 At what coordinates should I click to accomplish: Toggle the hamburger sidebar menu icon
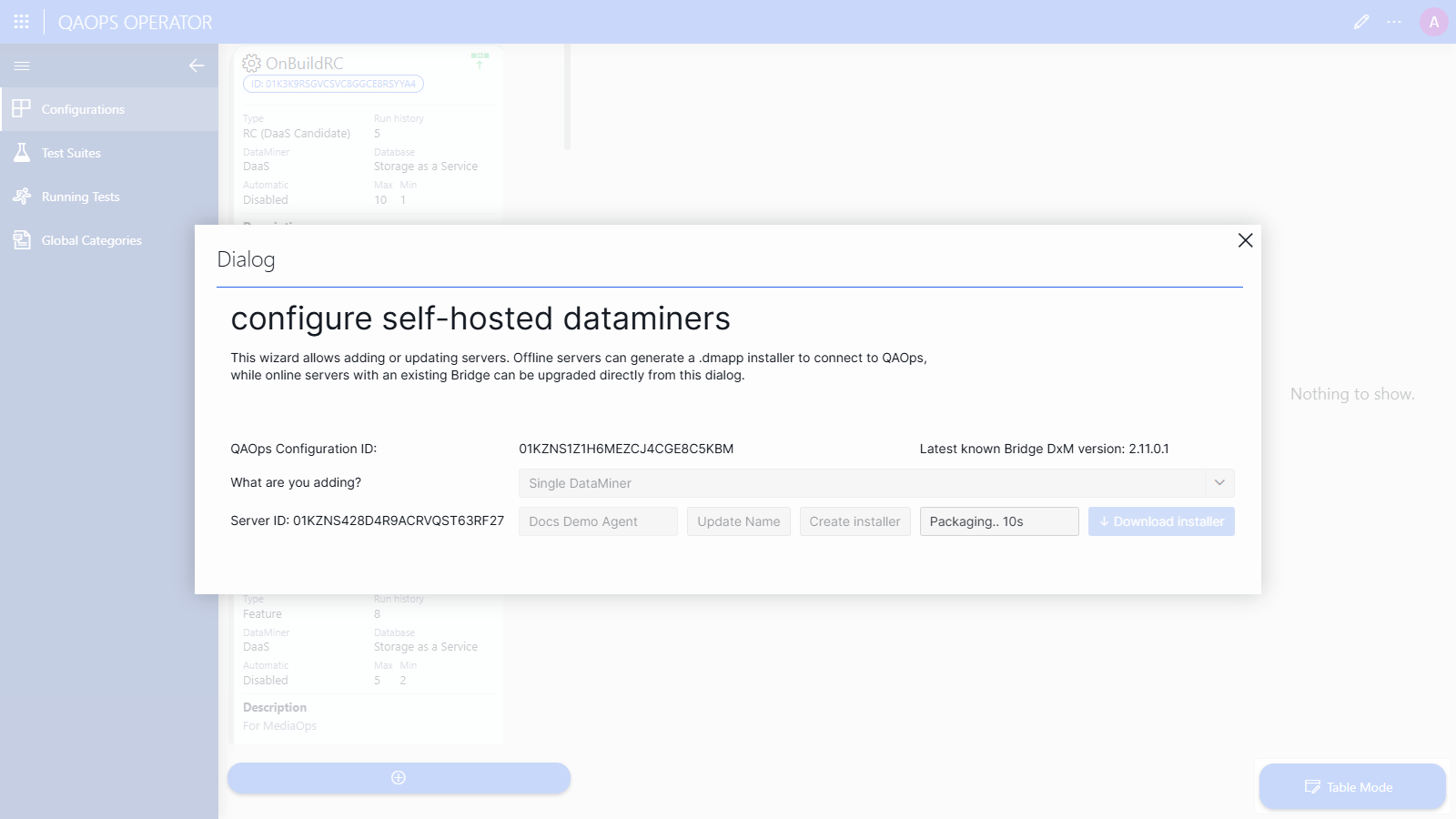point(22,66)
